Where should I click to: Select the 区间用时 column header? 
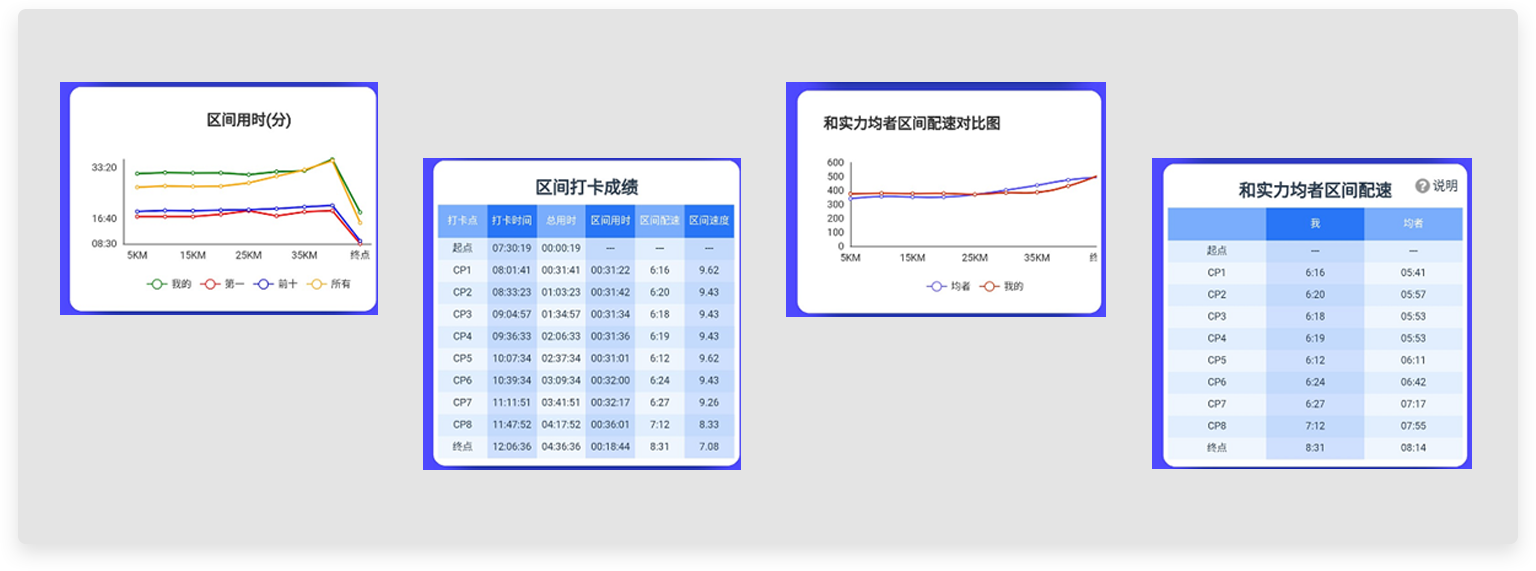[610, 221]
